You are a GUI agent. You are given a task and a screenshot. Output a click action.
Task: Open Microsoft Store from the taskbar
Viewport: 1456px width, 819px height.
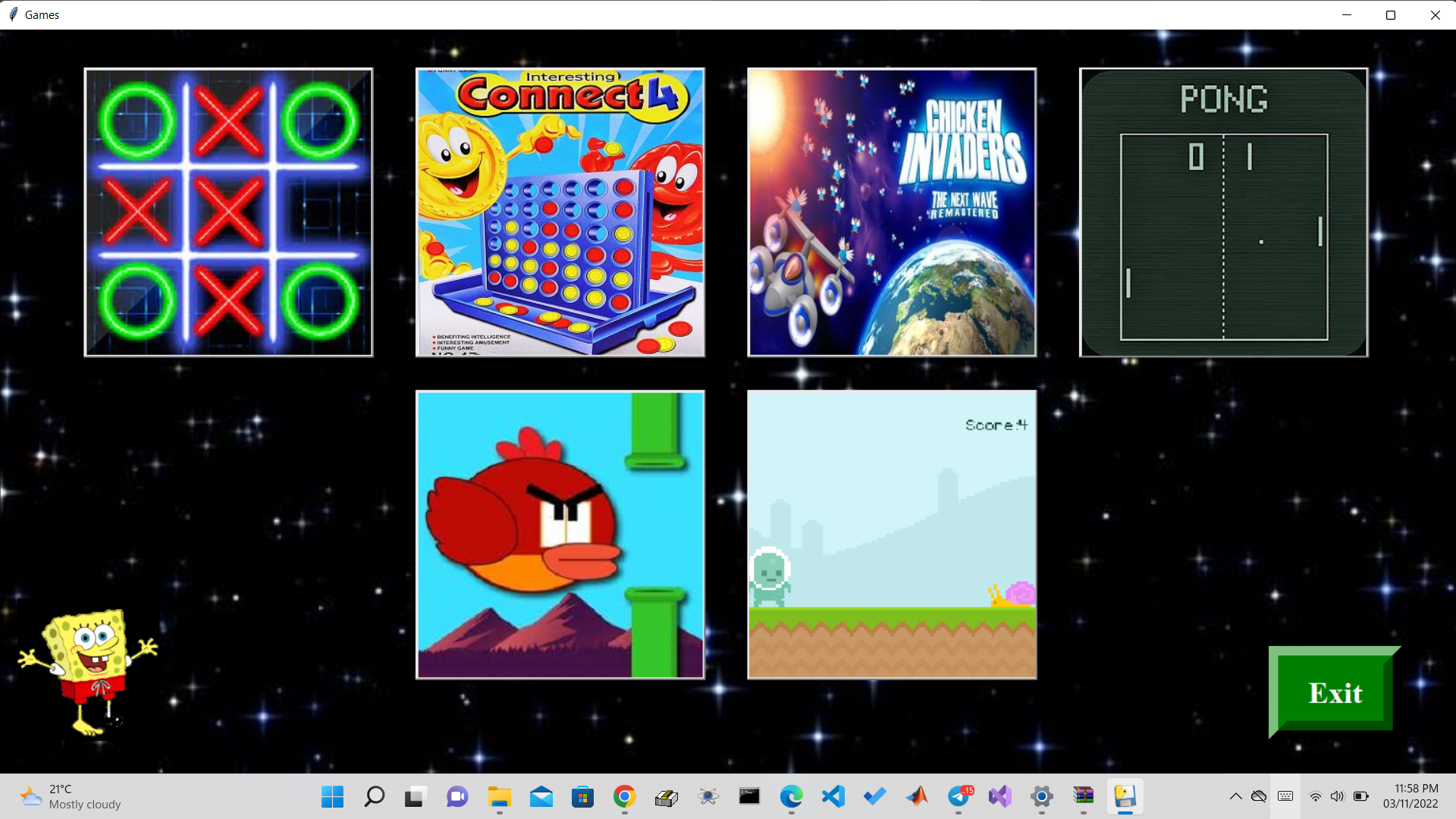pyautogui.click(x=582, y=796)
